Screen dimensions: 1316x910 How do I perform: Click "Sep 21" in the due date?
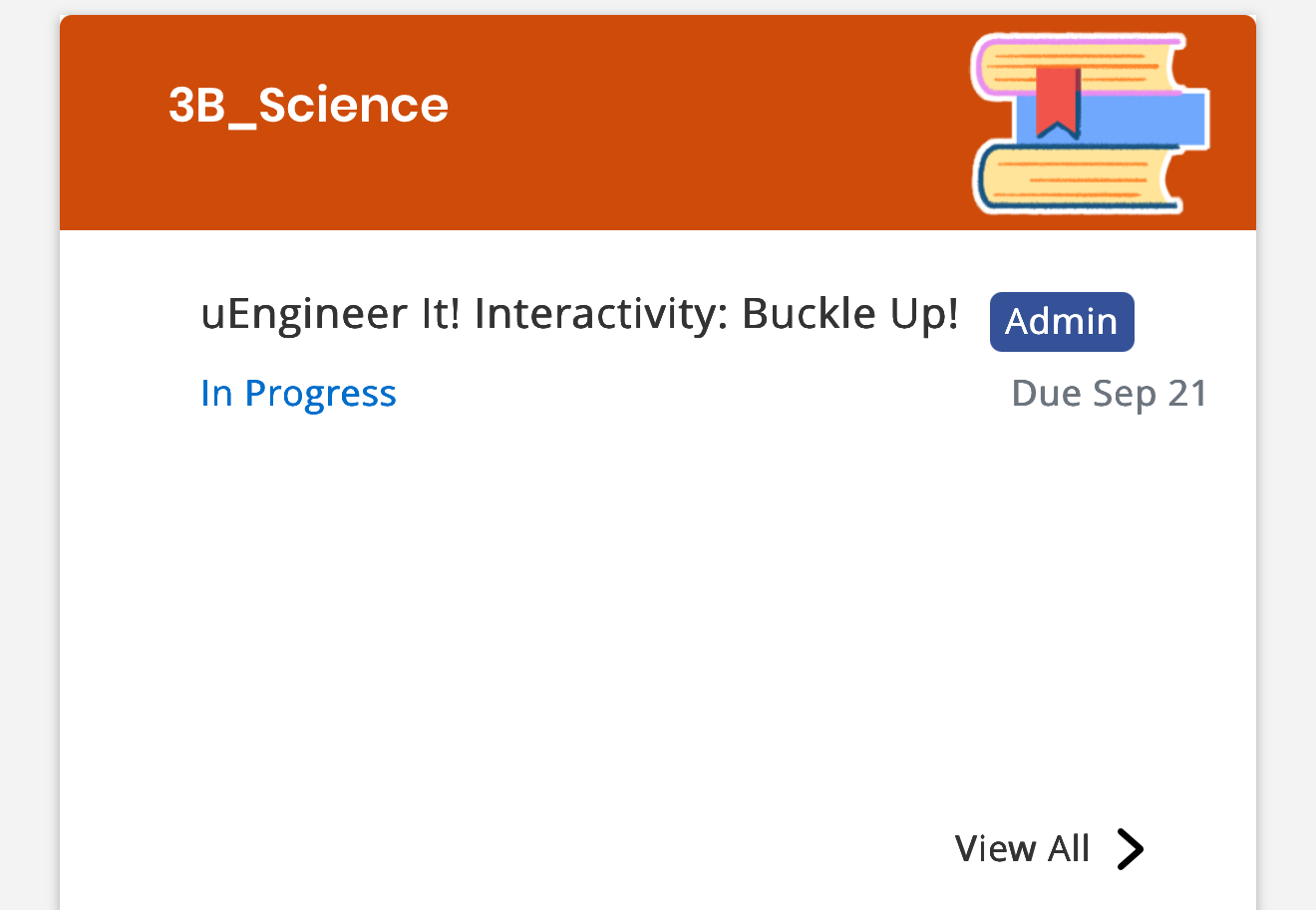pos(1151,394)
